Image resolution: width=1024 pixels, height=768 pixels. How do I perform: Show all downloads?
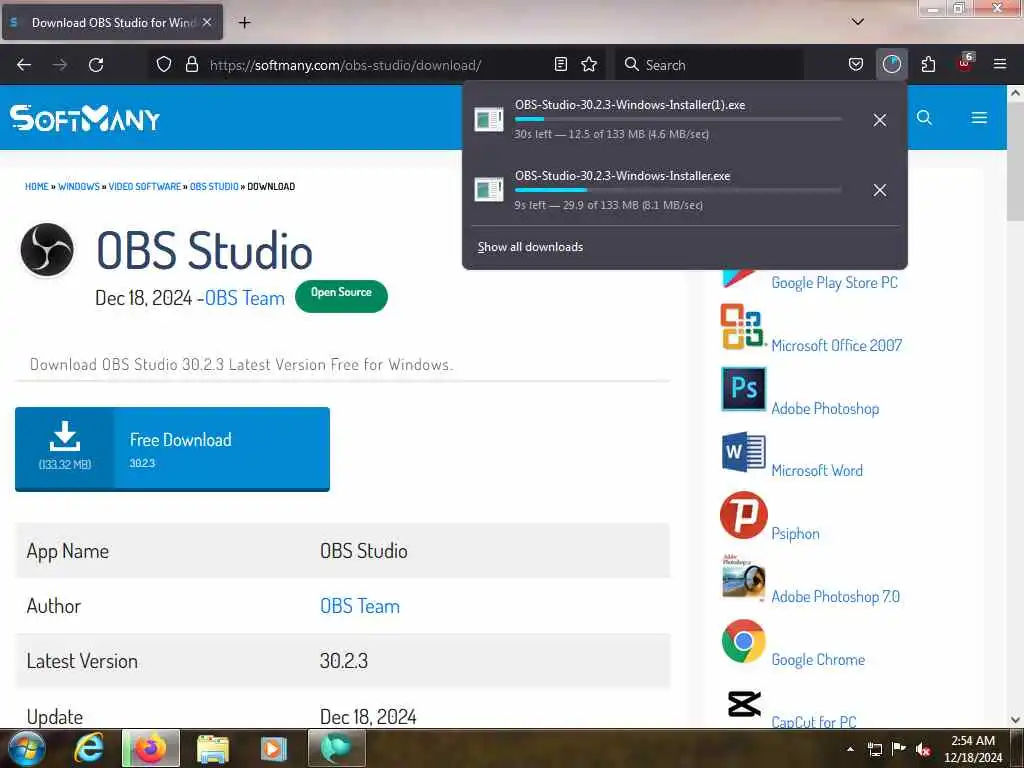click(530, 247)
